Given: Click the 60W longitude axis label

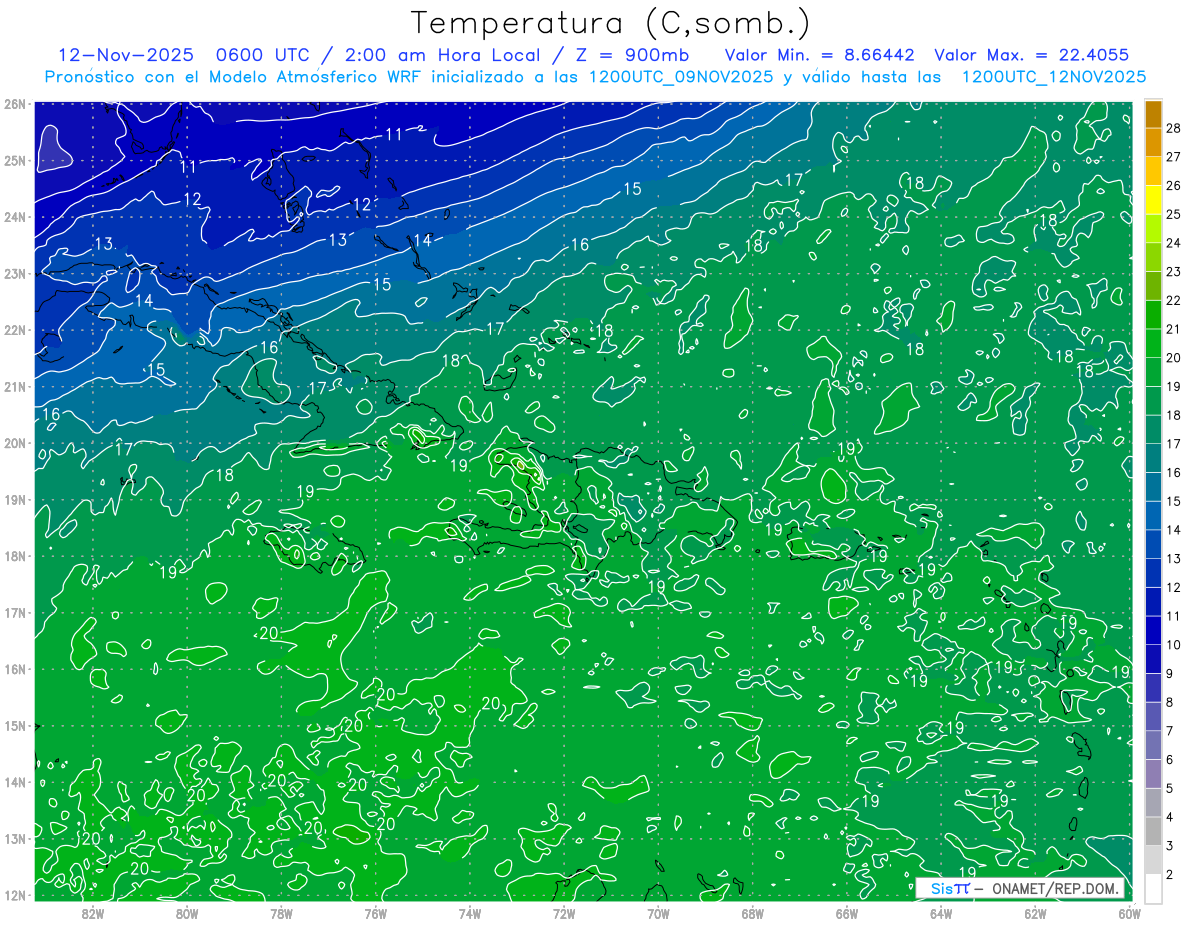Looking at the screenshot, I should click(x=1129, y=913).
